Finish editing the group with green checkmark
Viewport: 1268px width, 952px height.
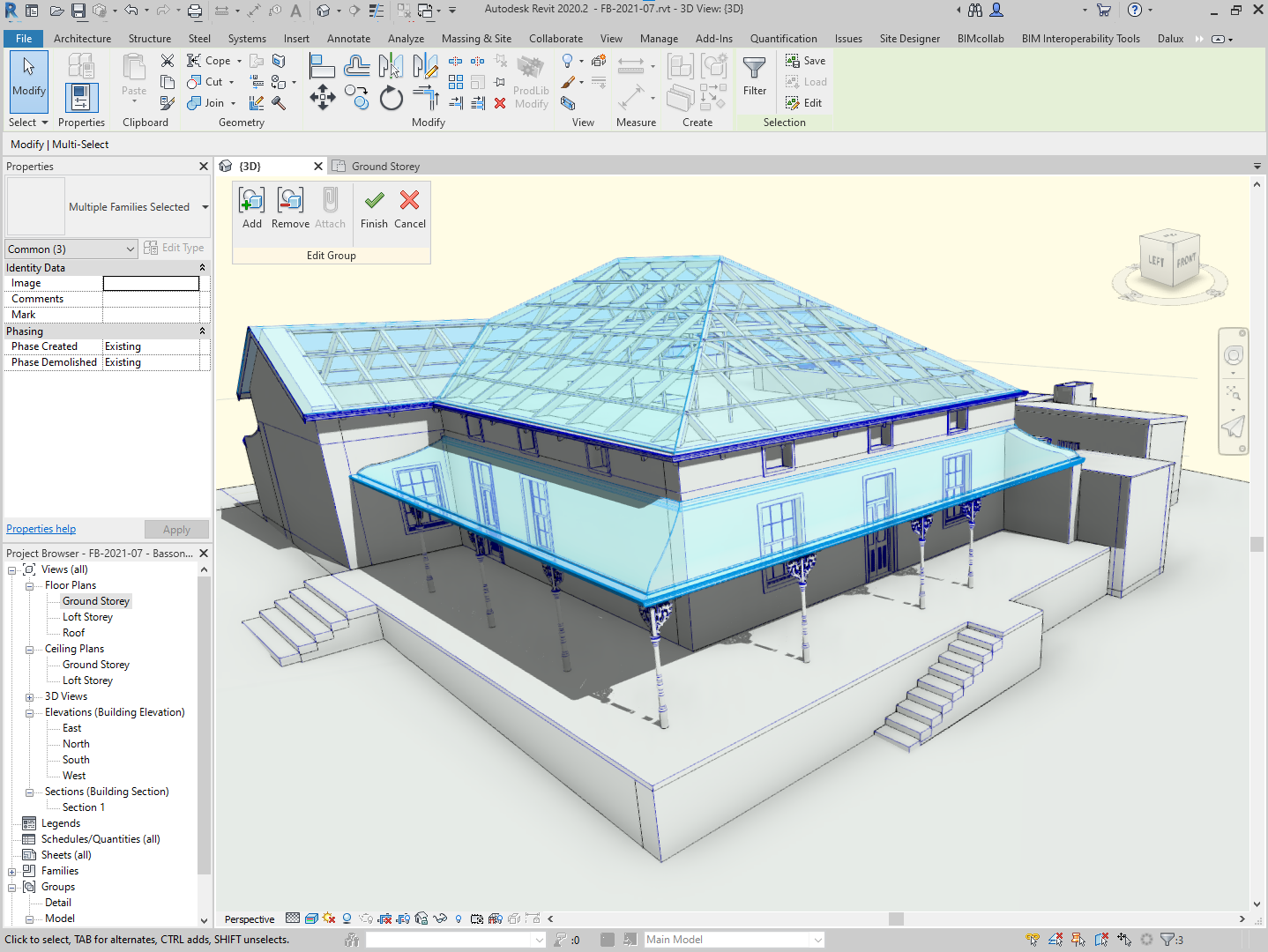tap(374, 210)
